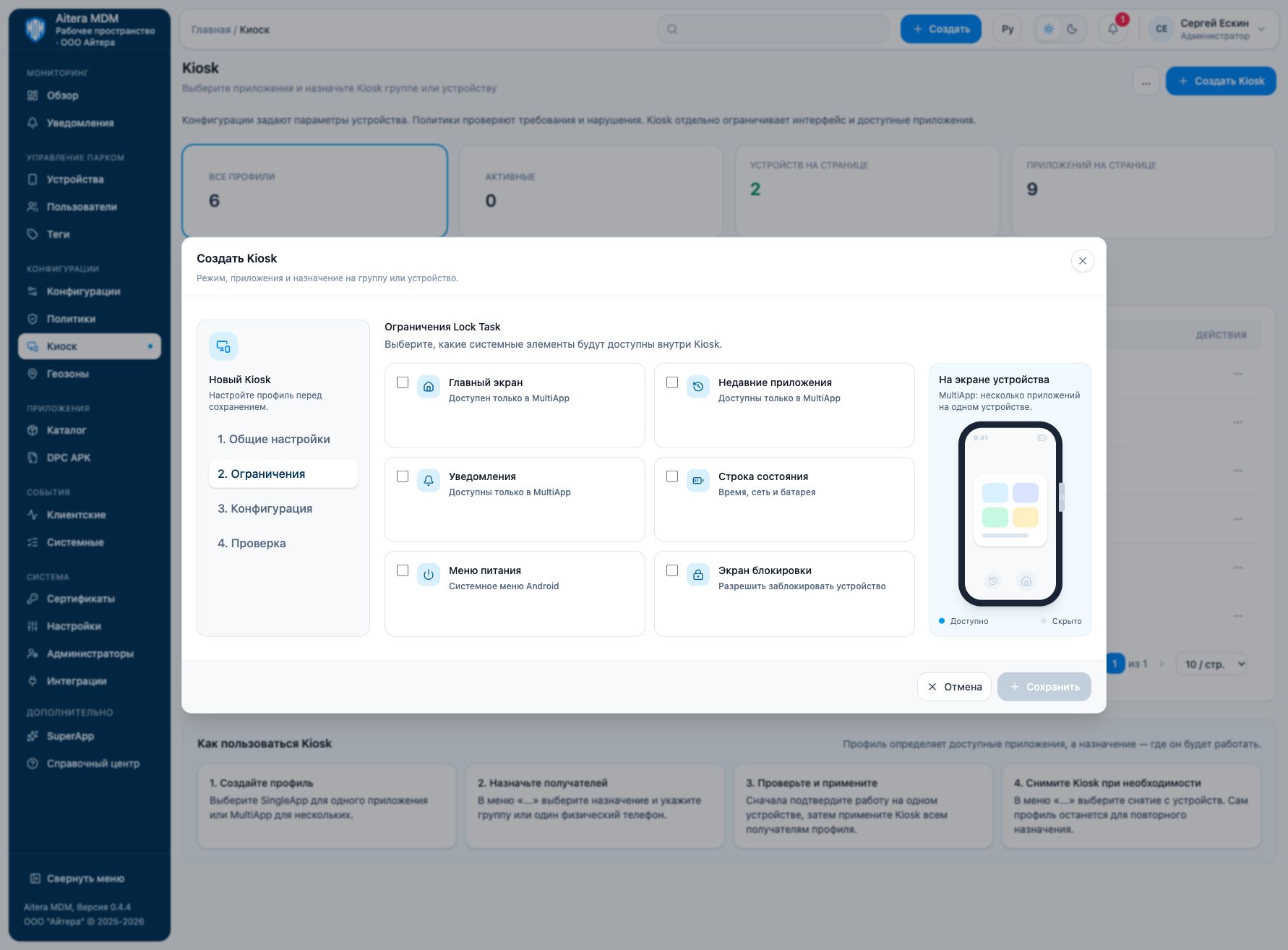The width and height of the screenshot is (1288, 950).
Task: Open Настройки in the sidebar
Action: 90,626
